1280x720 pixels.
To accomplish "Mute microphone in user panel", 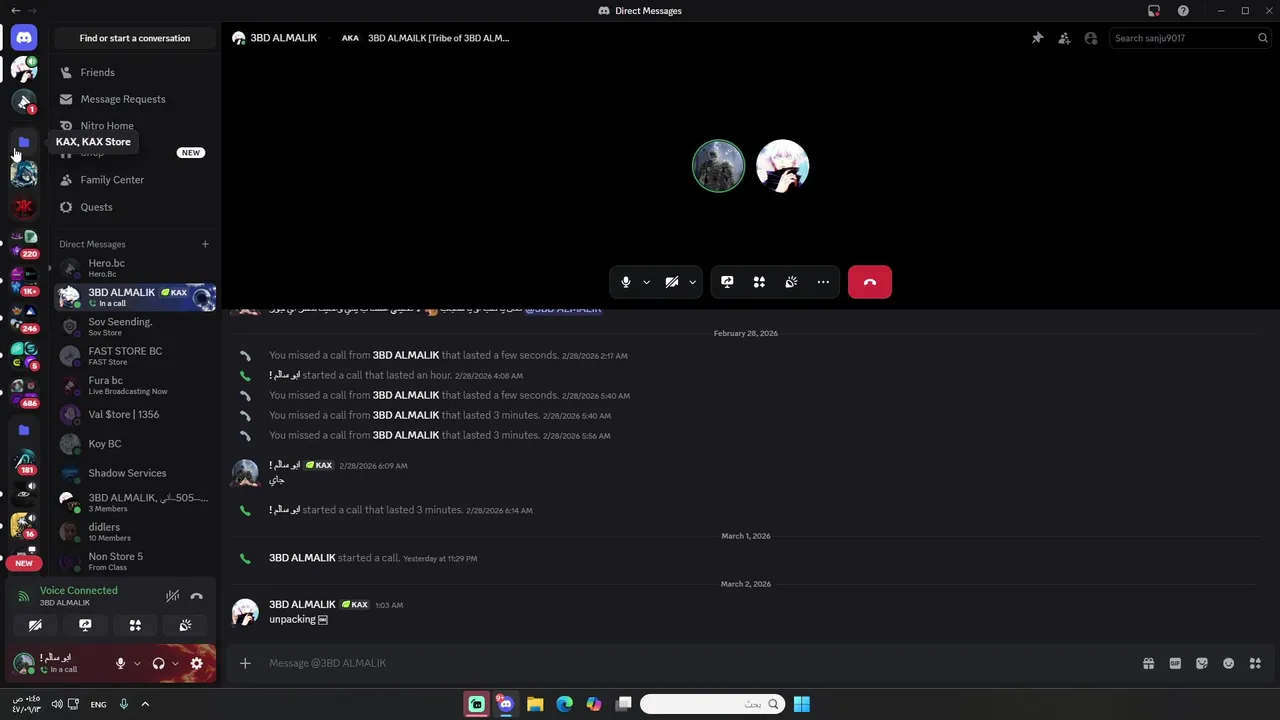I will (x=120, y=663).
